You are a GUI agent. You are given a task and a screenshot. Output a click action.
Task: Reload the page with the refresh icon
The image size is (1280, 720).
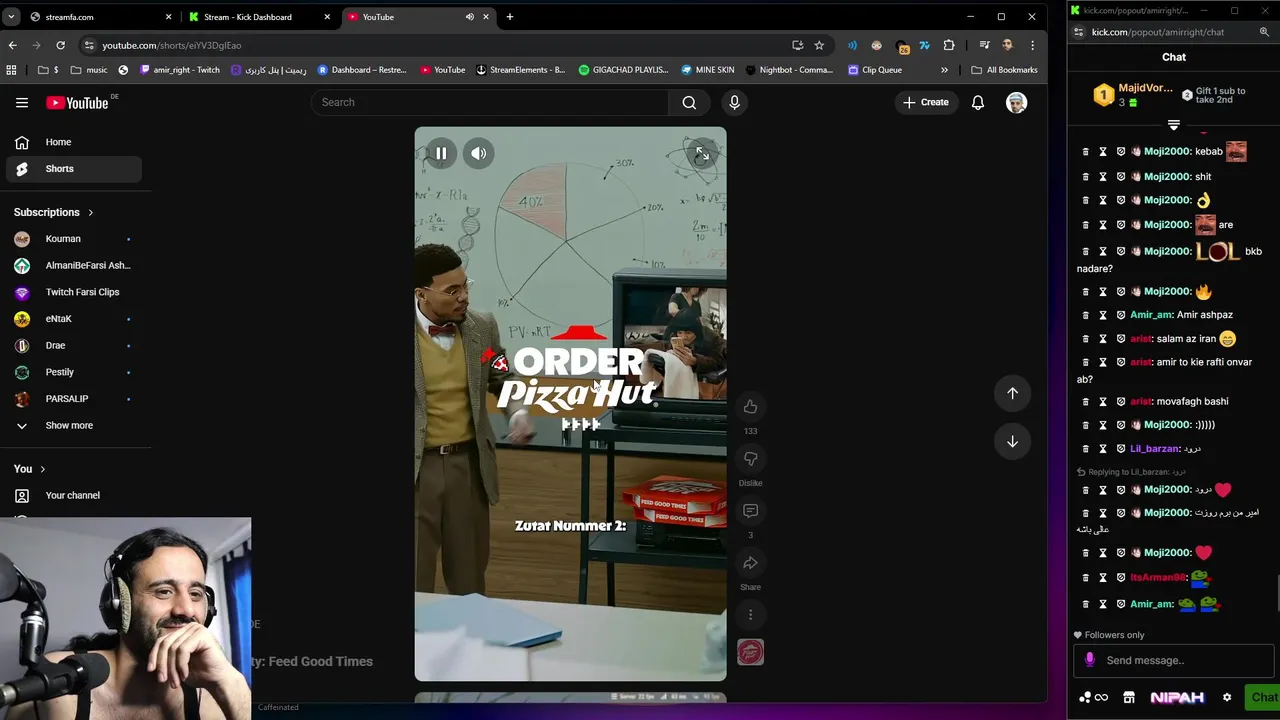pyautogui.click(x=60, y=45)
